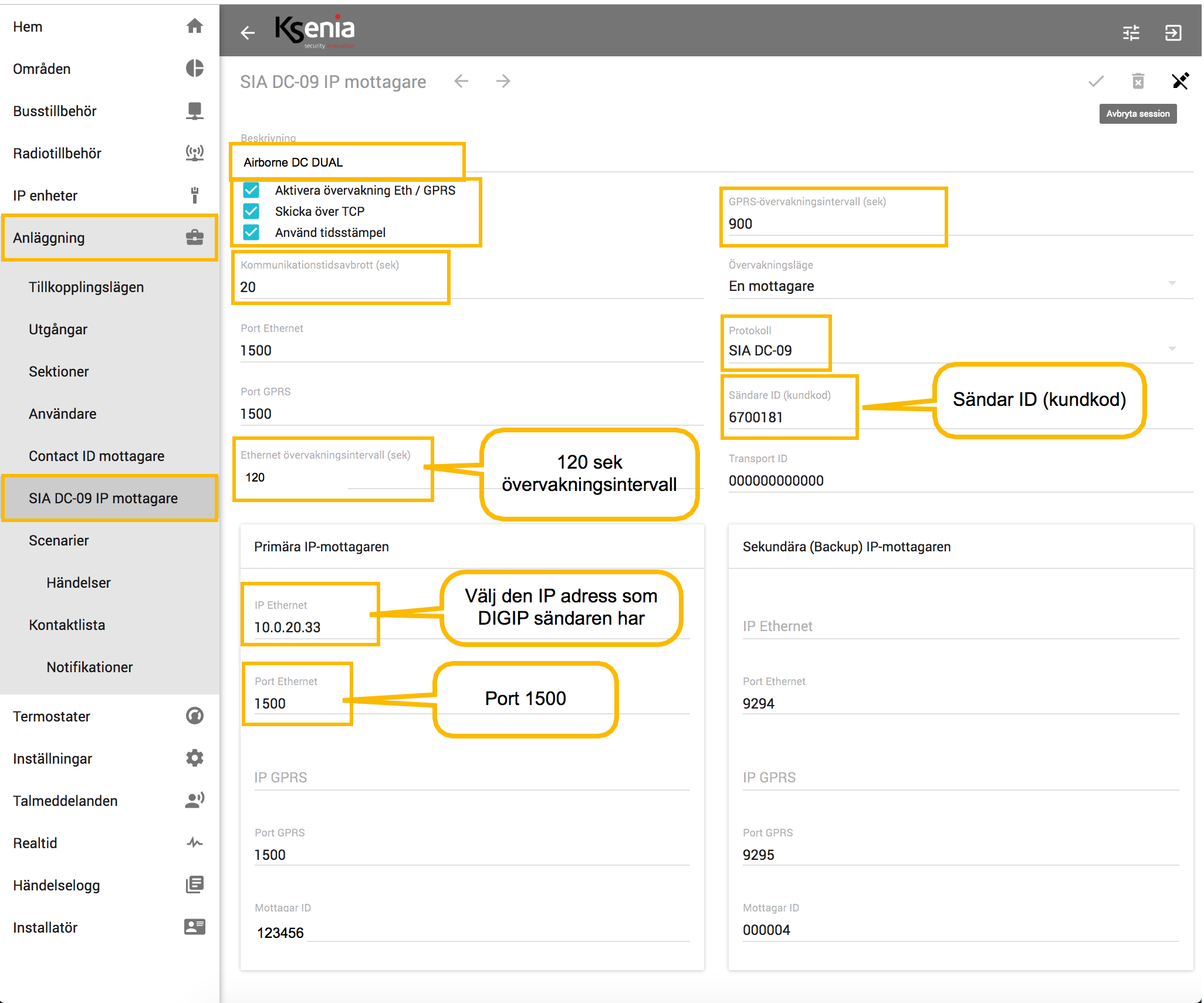This screenshot has width=1204, height=1003.
Task: Go to previous receiver arrow
Action: [462, 82]
